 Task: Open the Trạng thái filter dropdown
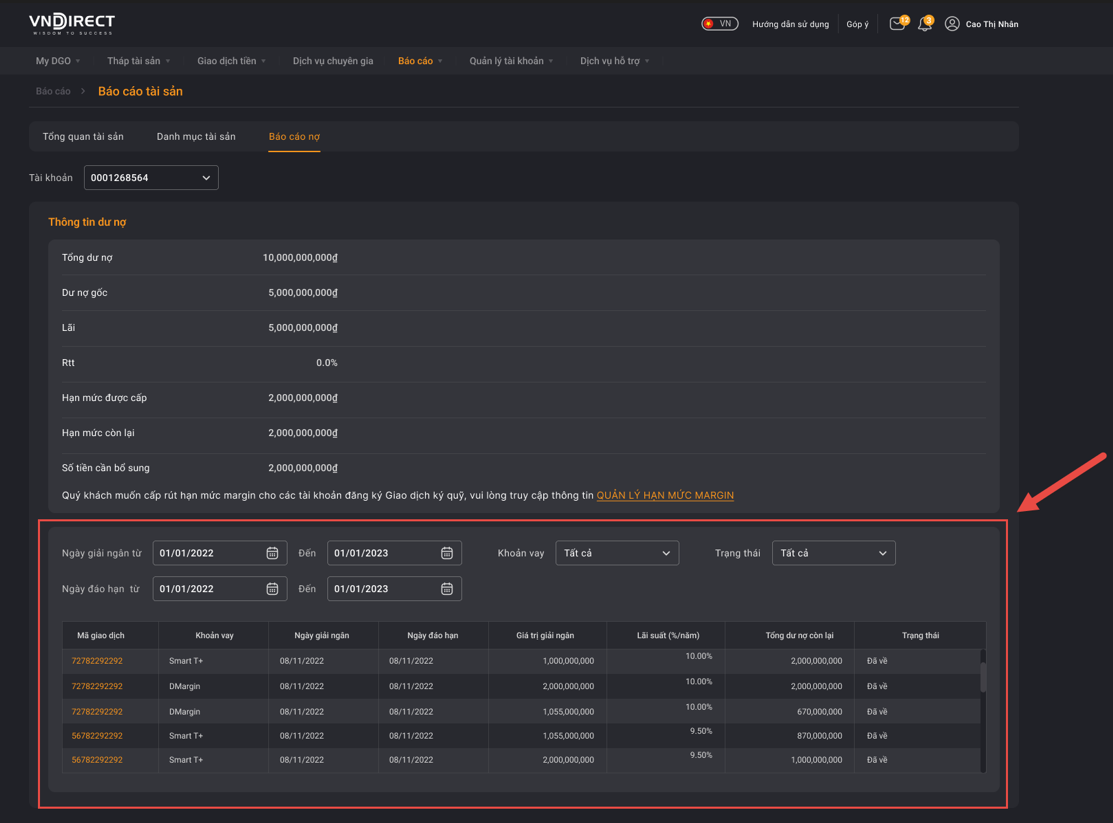(x=833, y=553)
